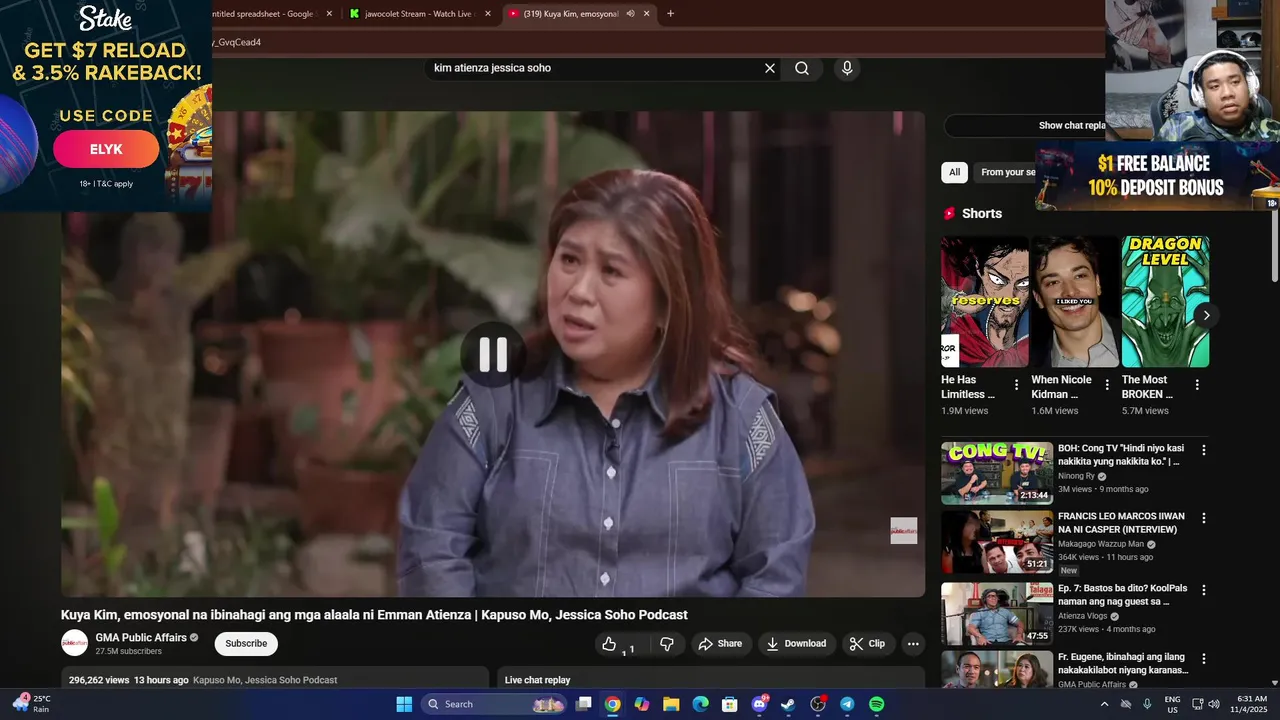Clear the YouTube search box text

pos(770,68)
